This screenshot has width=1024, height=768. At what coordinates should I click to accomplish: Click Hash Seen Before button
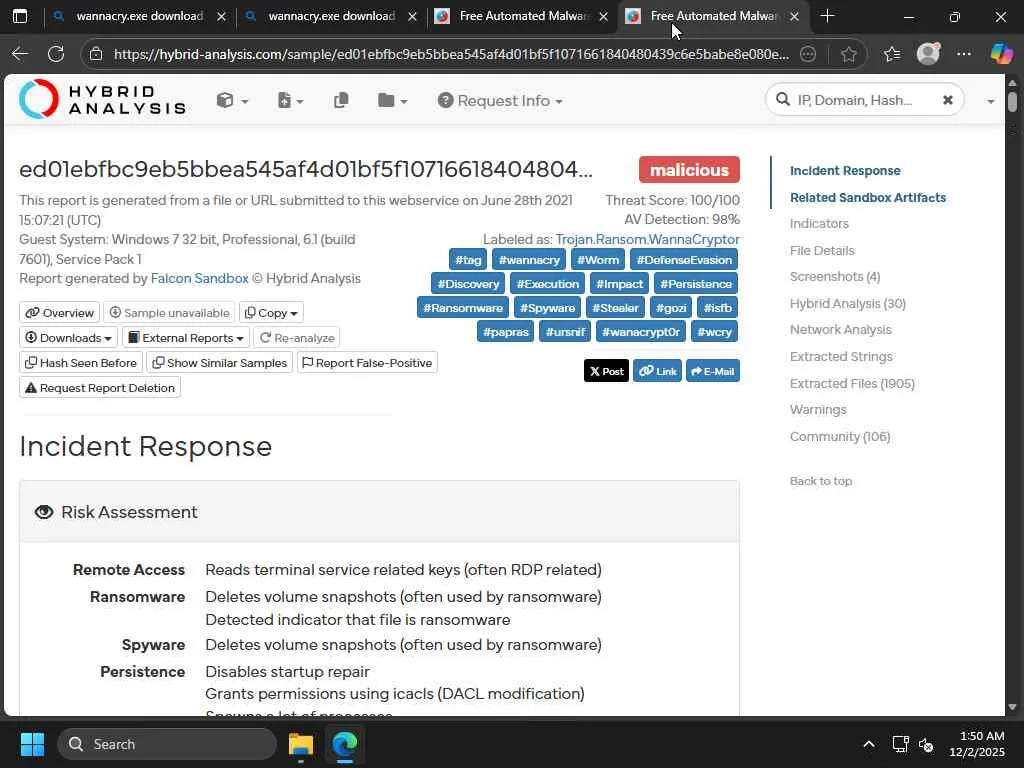tap(81, 363)
